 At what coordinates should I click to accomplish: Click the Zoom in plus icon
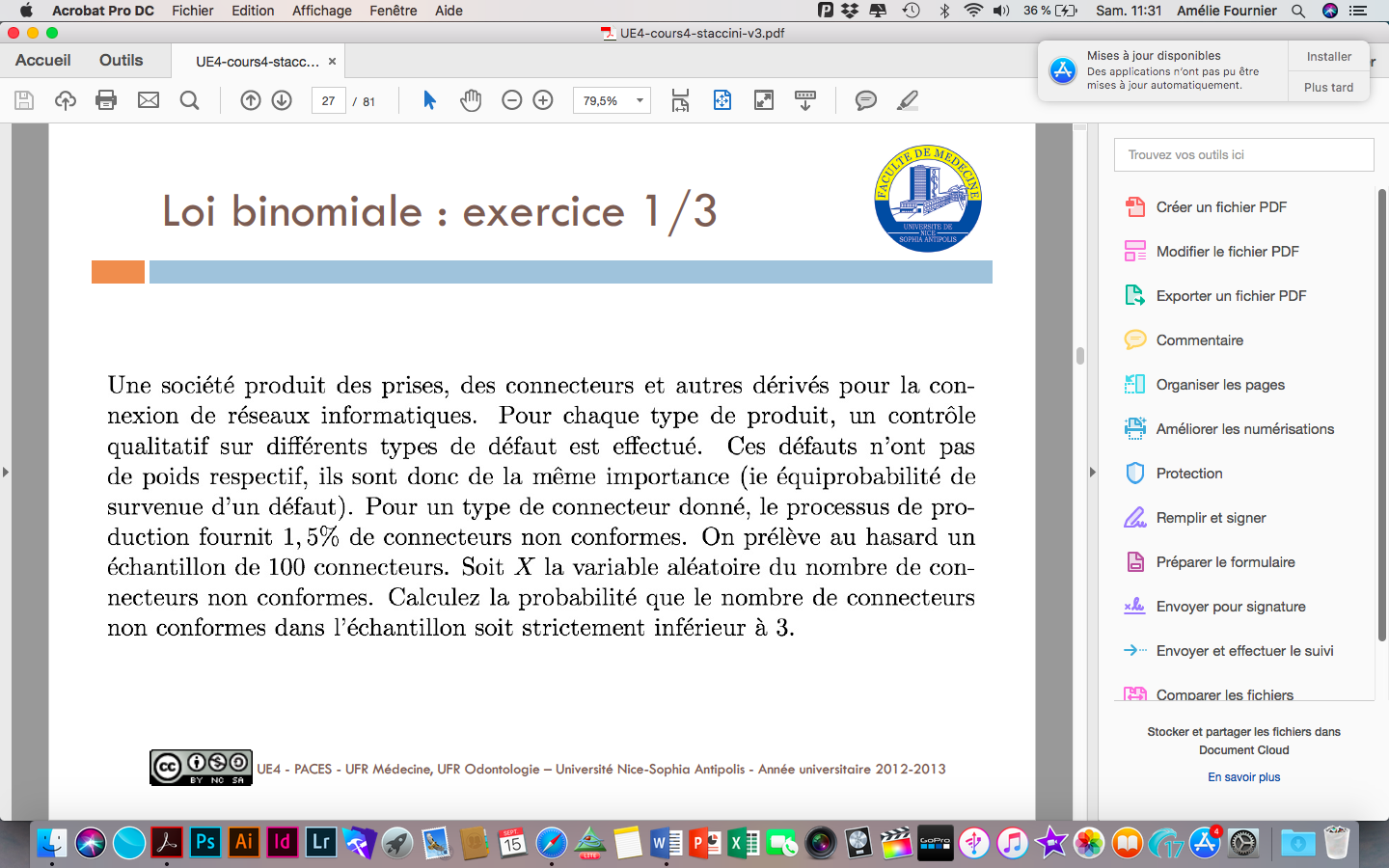pyautogui.click(x=543, y=100)
